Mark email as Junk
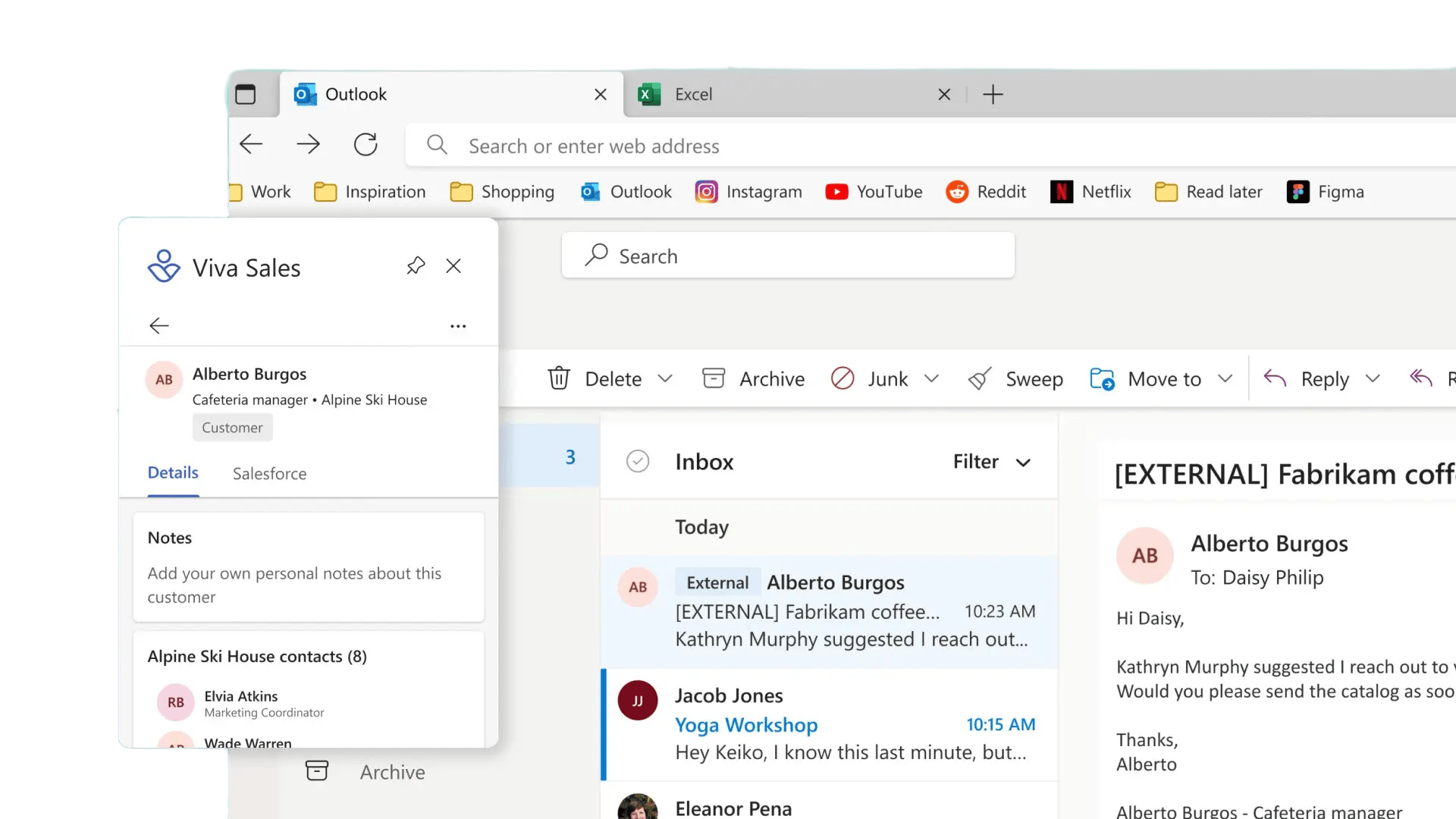1456x819 pixels. pyautogui.click(x=869, y=378)
